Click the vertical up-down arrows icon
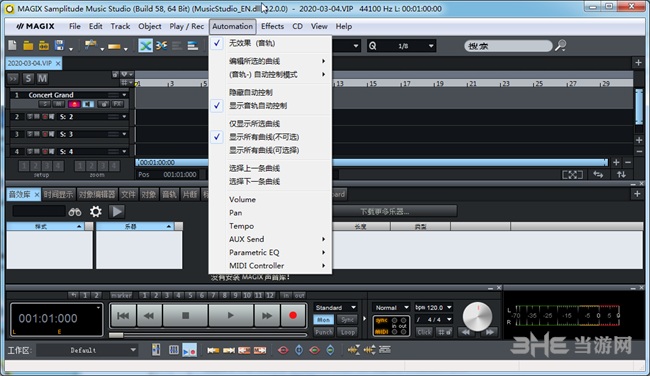Image resolution: width=650 pixels, height=376 pixels. tap(621, 175)
